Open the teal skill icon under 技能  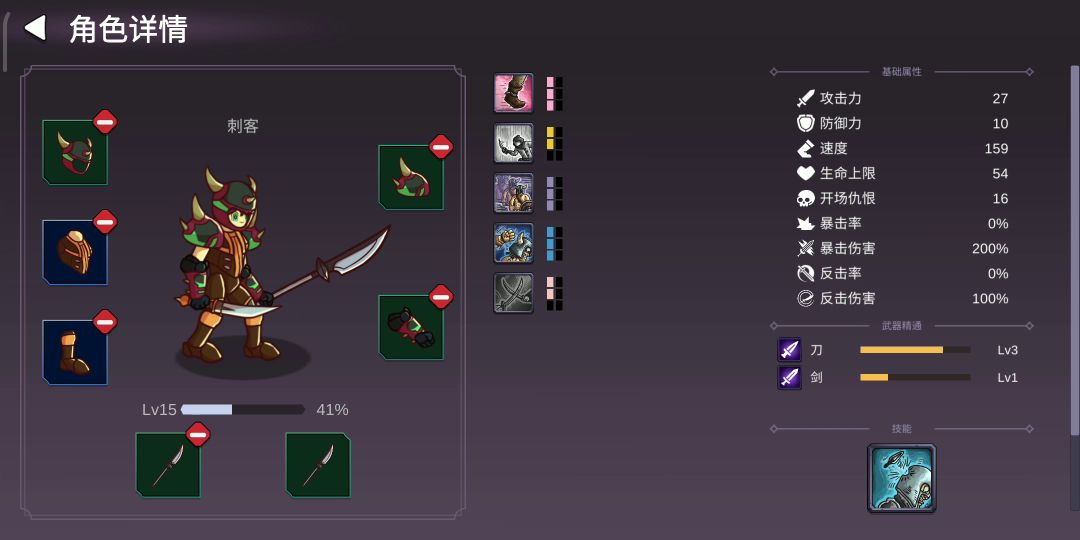pos(902,478)
